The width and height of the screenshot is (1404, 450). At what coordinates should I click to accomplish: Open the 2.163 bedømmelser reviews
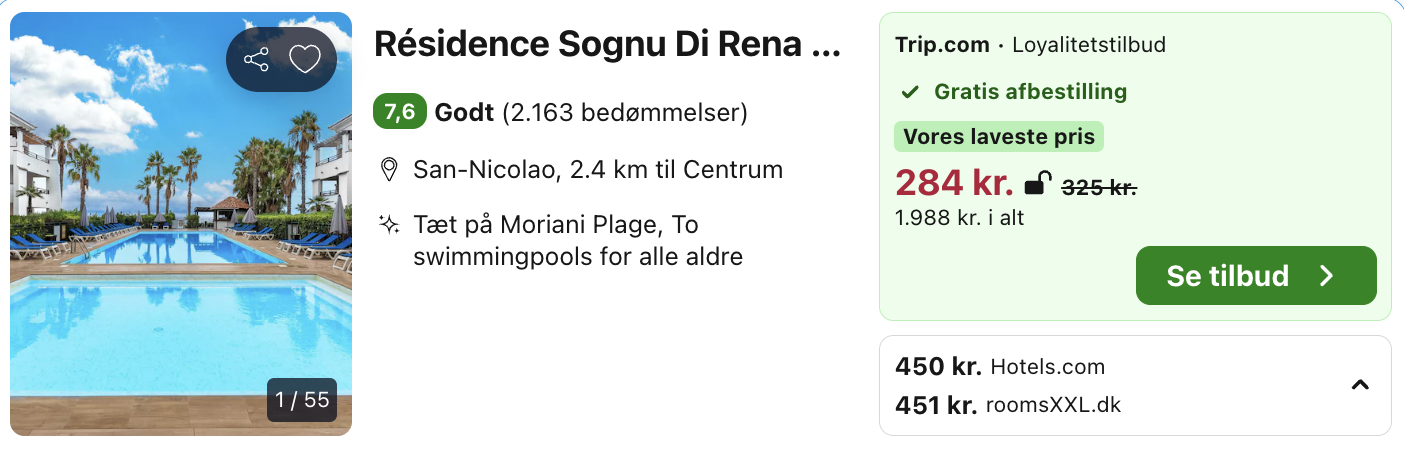[x=625, y=112]
